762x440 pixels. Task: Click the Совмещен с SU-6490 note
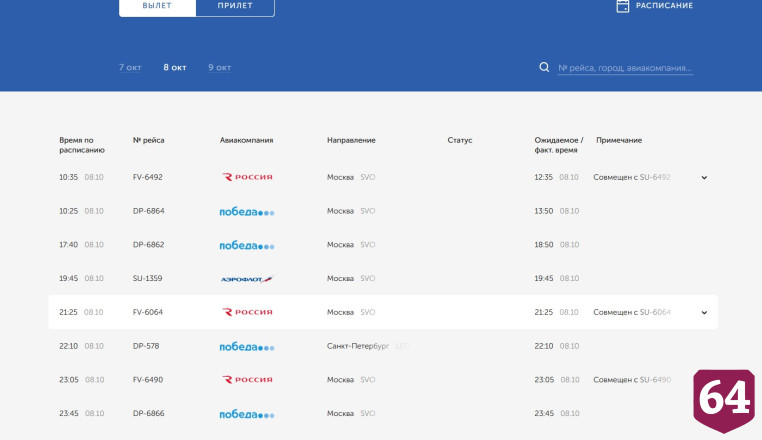pyautogui.click(x=632, y=380)
